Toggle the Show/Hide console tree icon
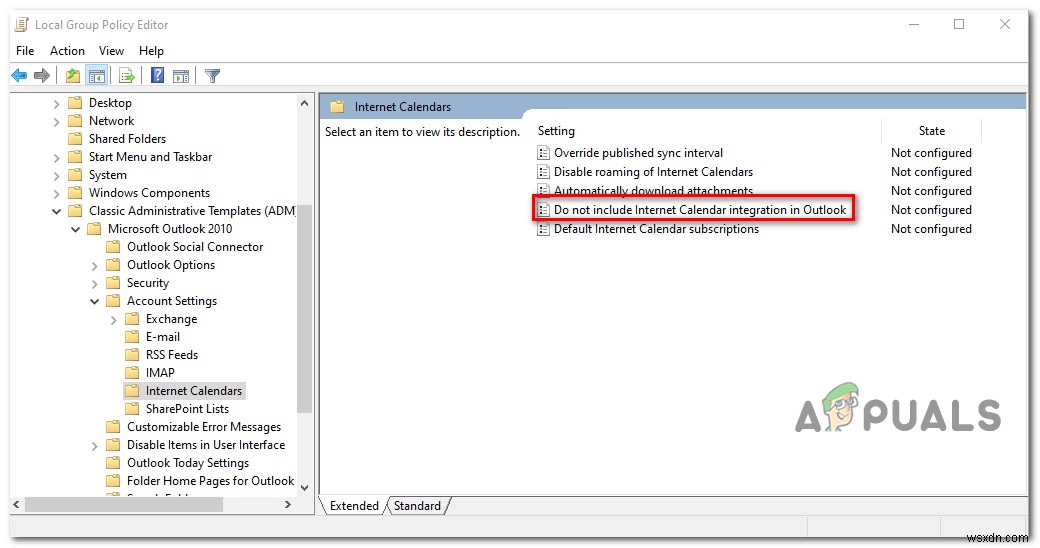Viewport: 1040px width, 548px height. (97, 76)
